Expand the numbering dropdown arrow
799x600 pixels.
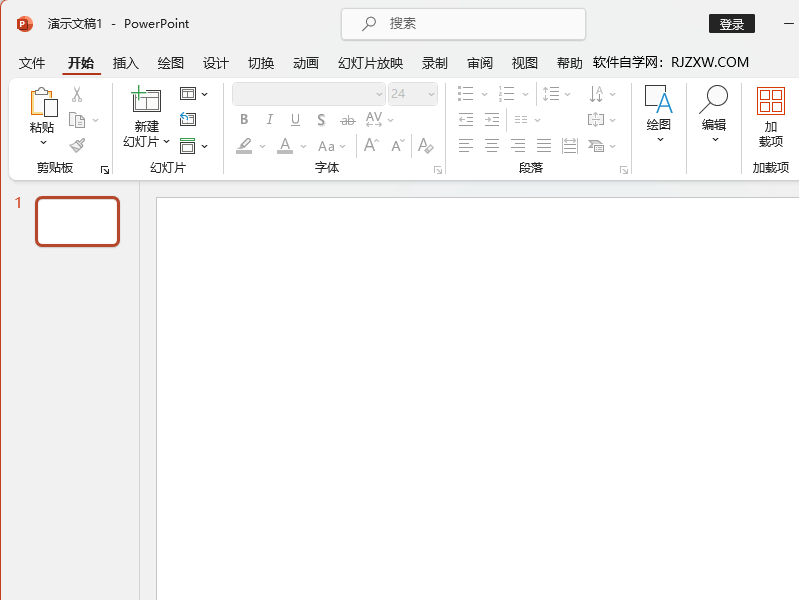point(525,94)
